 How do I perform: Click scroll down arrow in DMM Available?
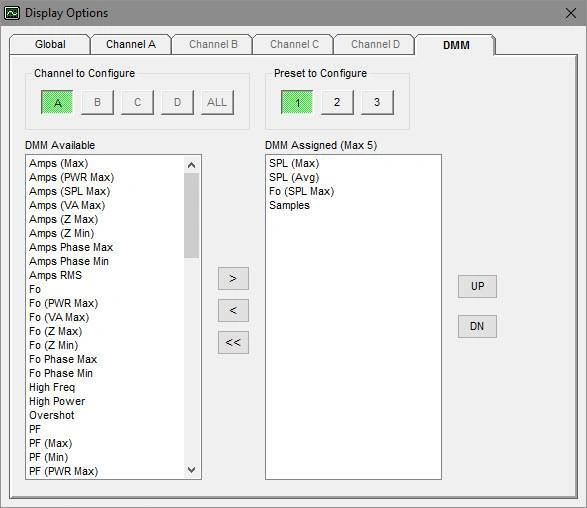tap(191, 469)
